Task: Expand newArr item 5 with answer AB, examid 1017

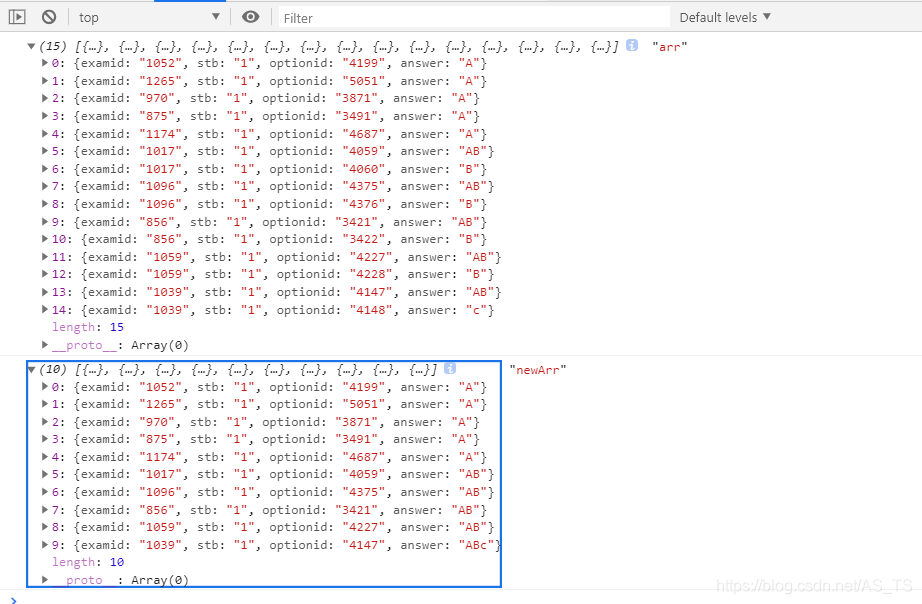Action: coord(45,473)
